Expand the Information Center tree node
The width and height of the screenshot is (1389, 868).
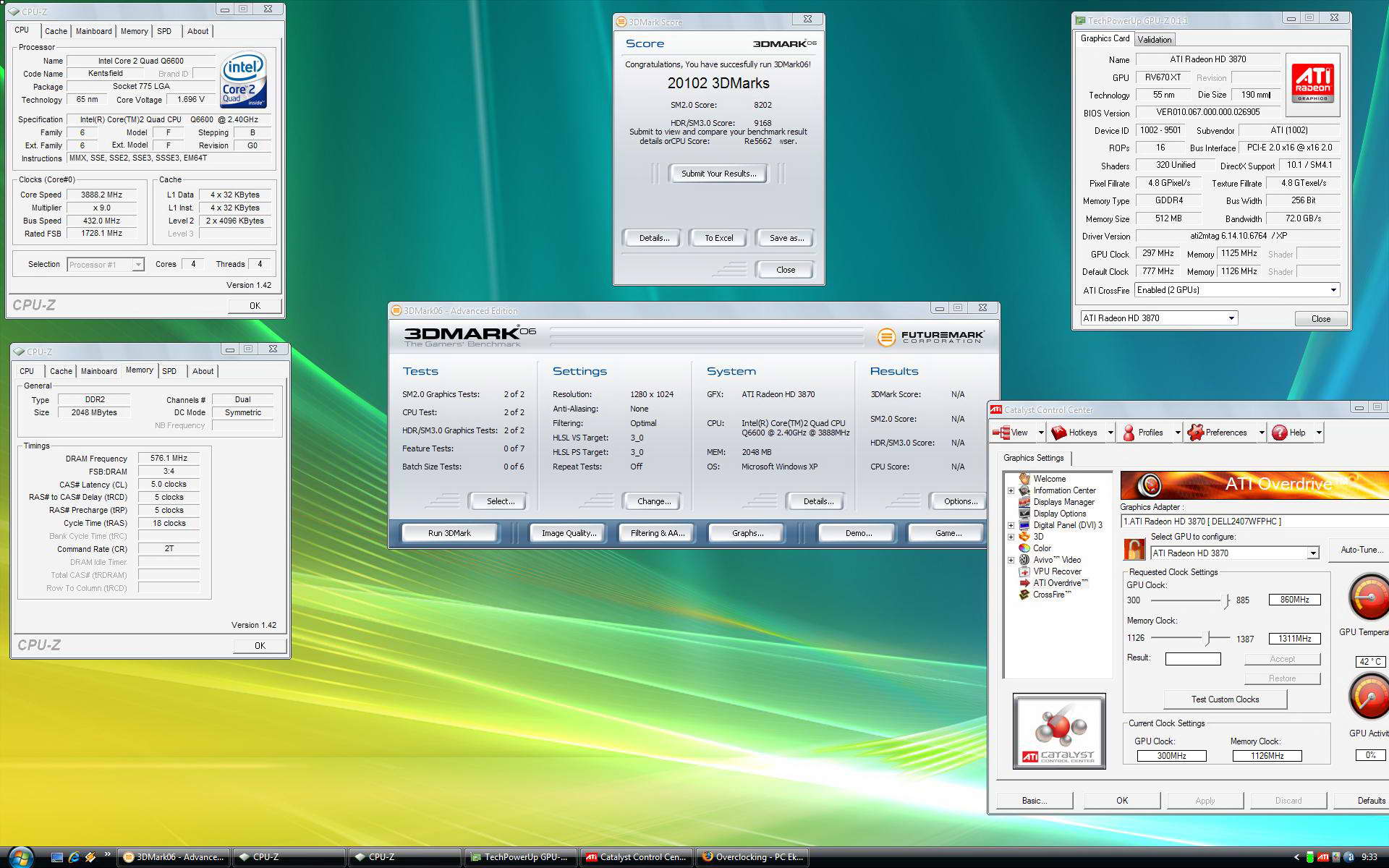(1011, 490)
